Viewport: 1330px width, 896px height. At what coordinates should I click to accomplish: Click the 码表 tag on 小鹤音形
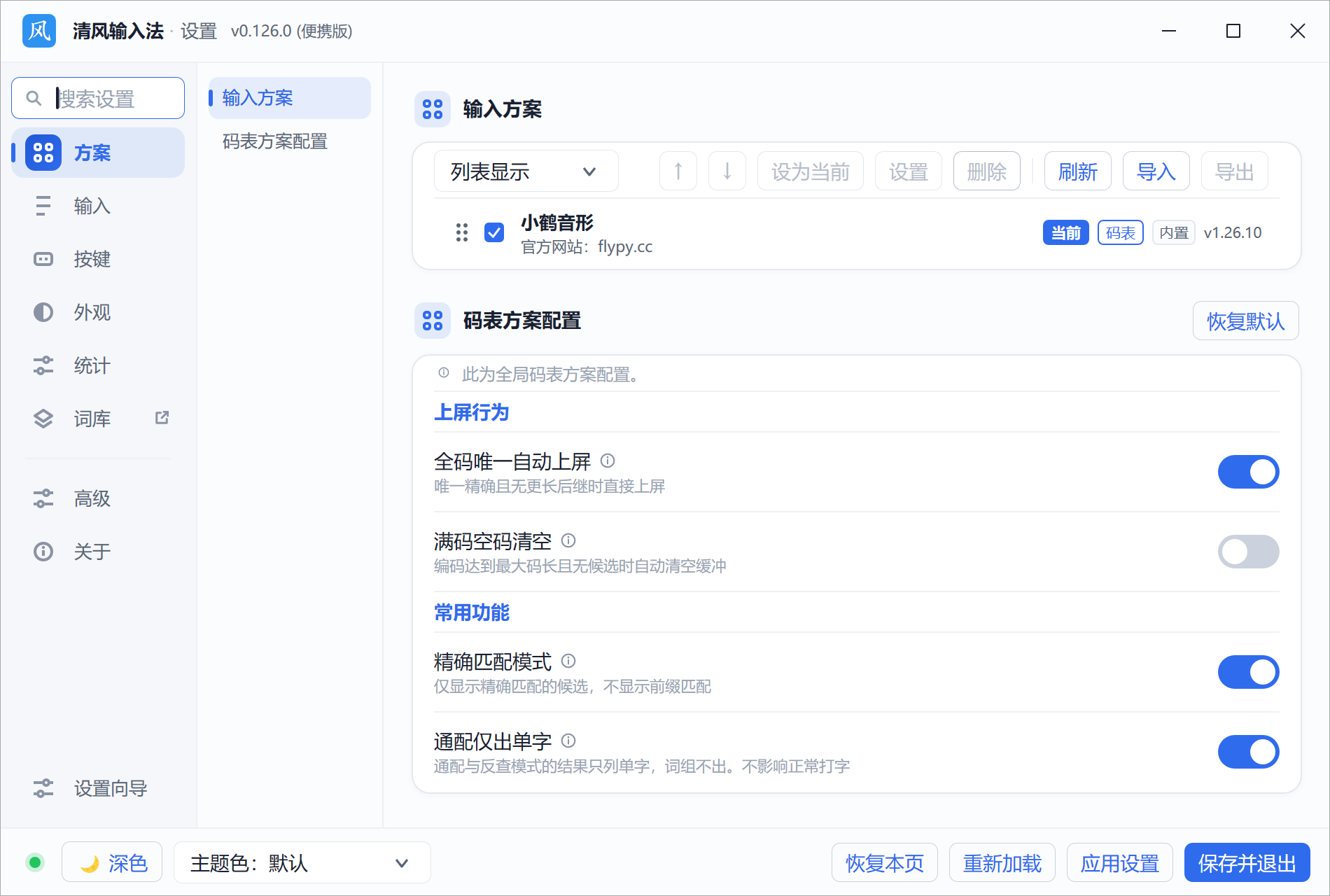(1121, 232)
